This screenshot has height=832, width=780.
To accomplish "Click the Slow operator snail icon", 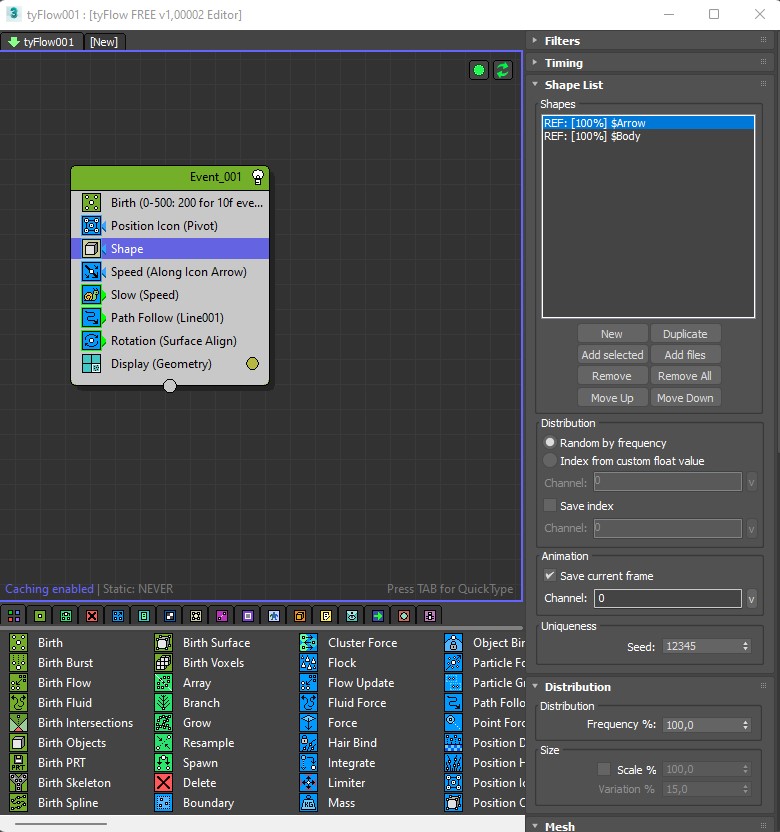I will [x=91, y=294].
